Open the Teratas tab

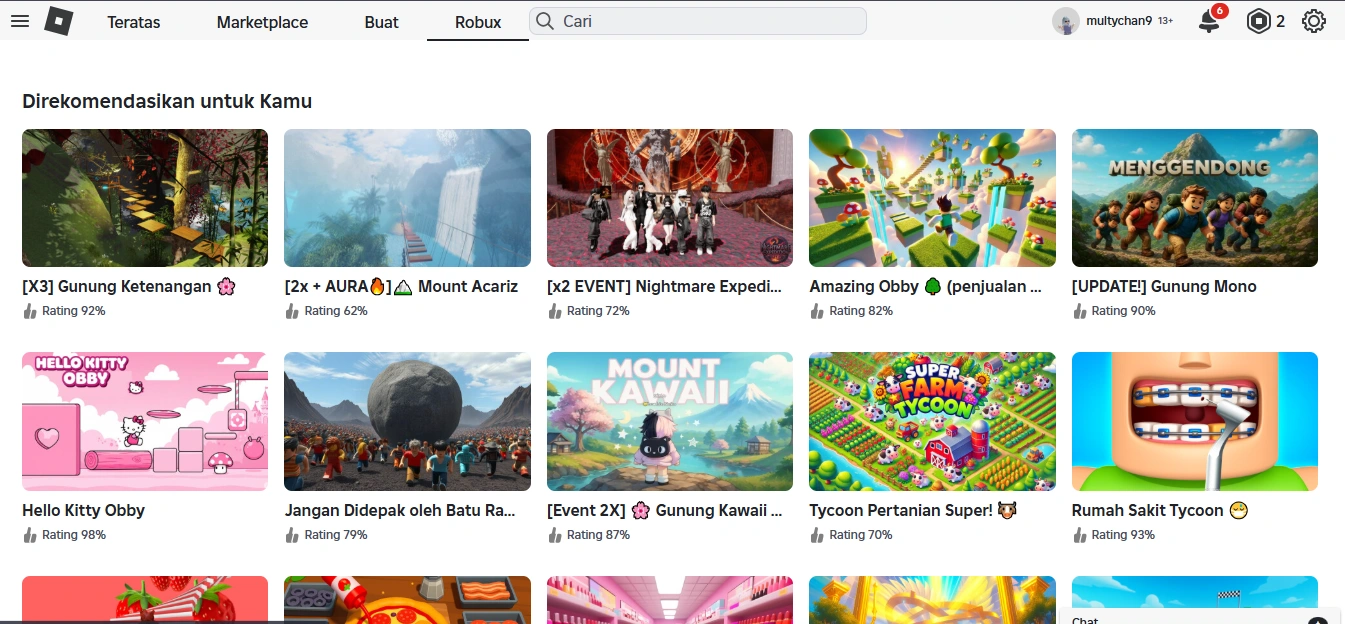click(x=133, y=22)
